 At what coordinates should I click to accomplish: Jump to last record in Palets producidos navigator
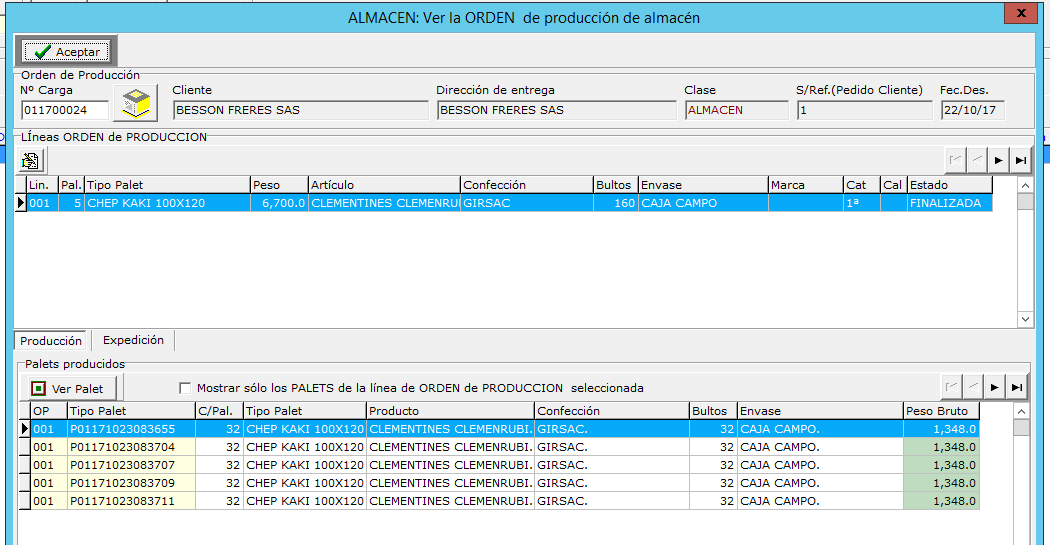(1016, 387)
